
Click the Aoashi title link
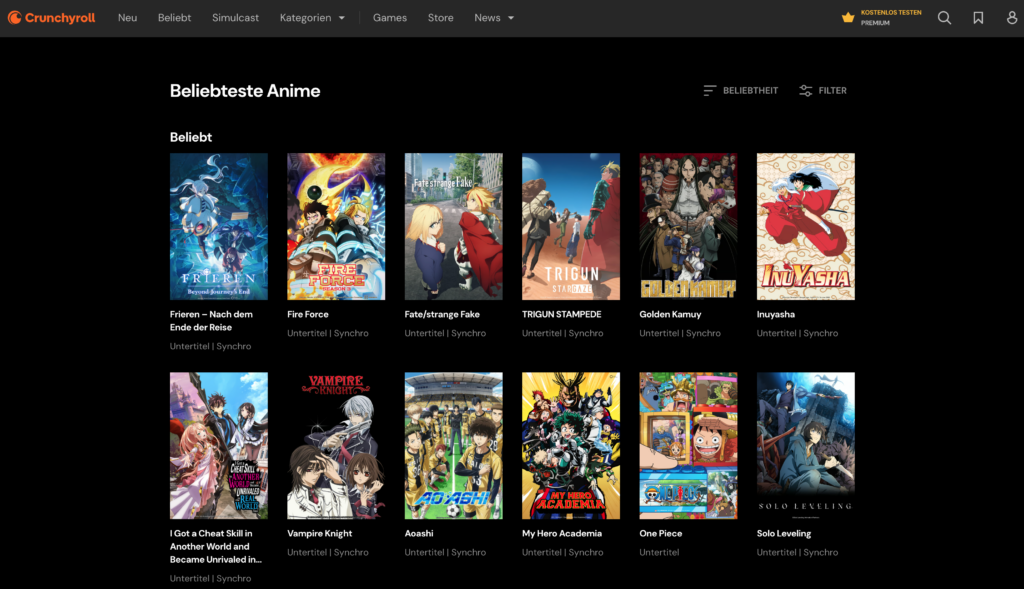click(419, 533)
